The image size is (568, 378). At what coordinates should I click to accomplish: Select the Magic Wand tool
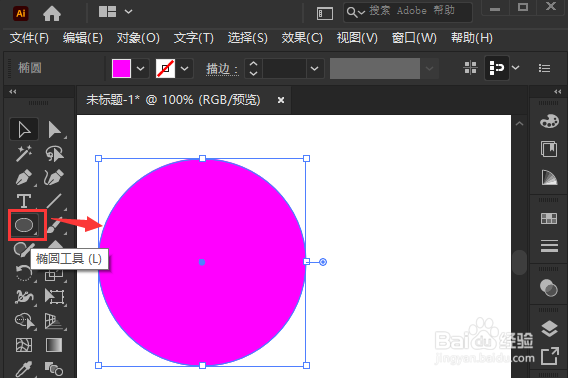(24, 153)
